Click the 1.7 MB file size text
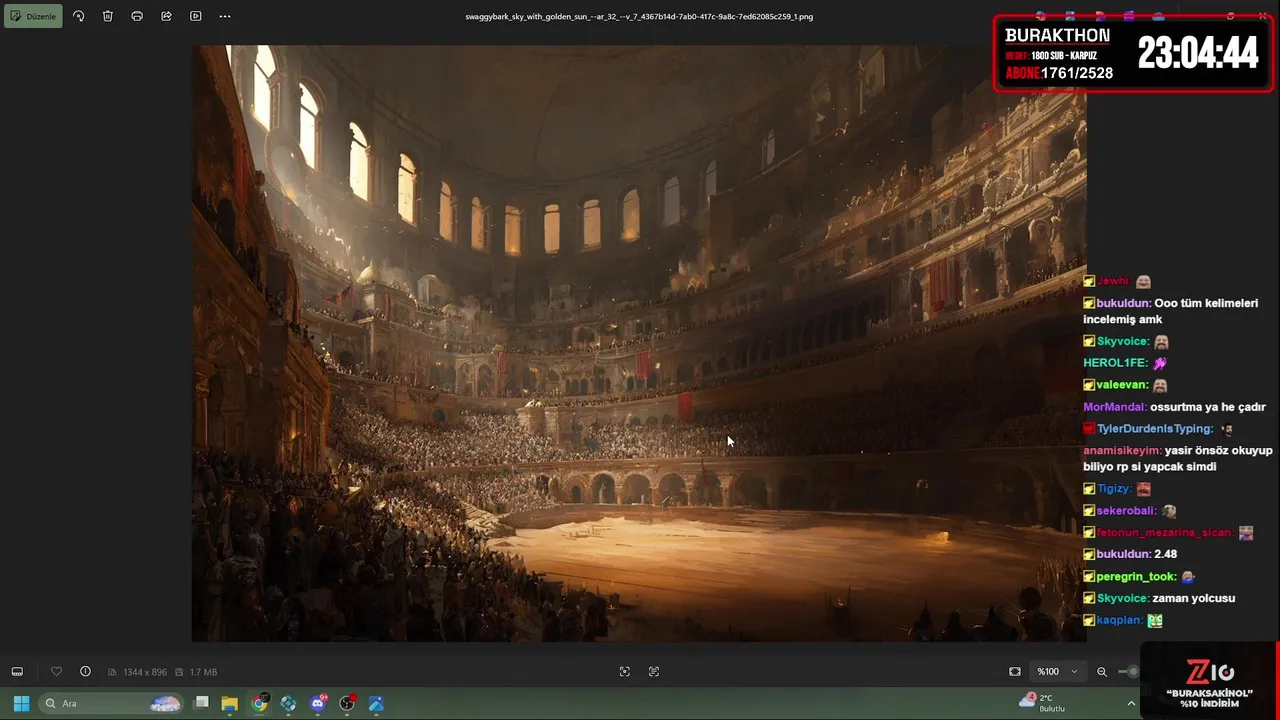The width and height of the screenshot is (1280, 720). [203, 672]
